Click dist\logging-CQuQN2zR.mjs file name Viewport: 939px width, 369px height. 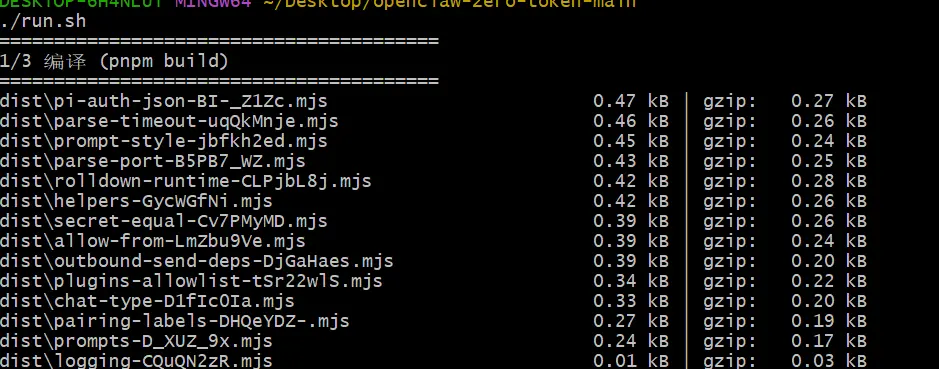[137, 361]
